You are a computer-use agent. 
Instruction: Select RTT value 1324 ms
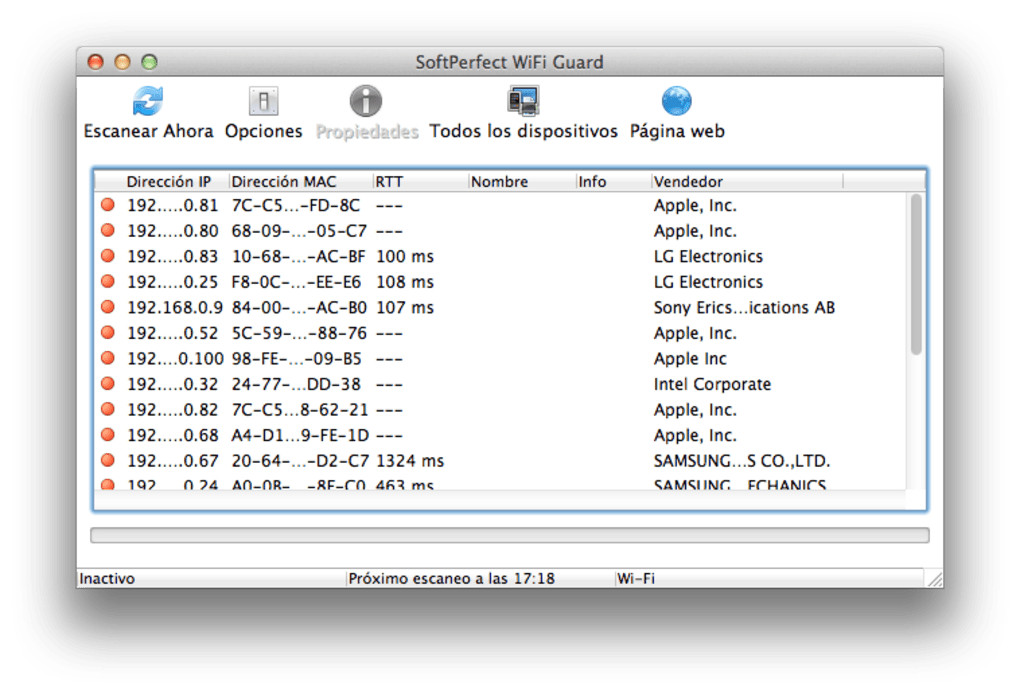[x=410, y=461]
